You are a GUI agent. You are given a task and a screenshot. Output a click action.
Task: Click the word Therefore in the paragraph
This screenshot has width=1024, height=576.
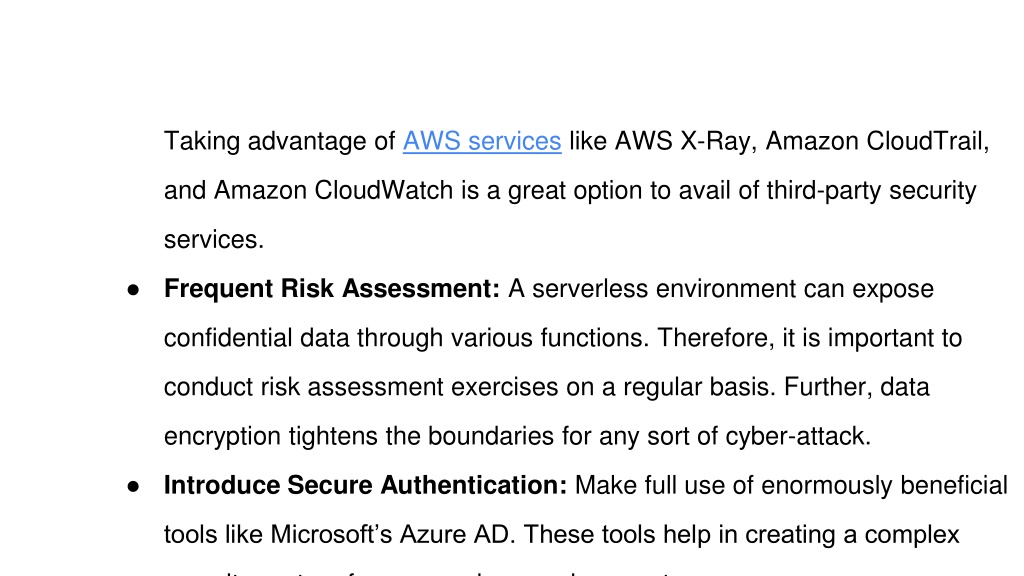[x=715, y=338]
